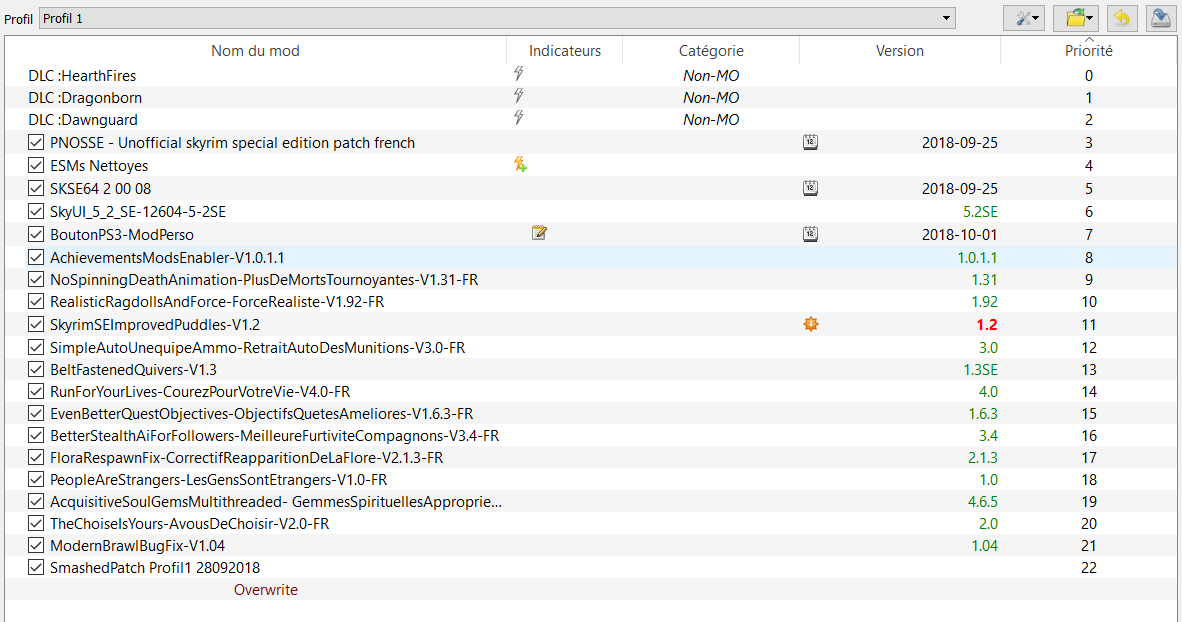
Task: Click priority 22 of SmashedPatch
Action: 1089,568
